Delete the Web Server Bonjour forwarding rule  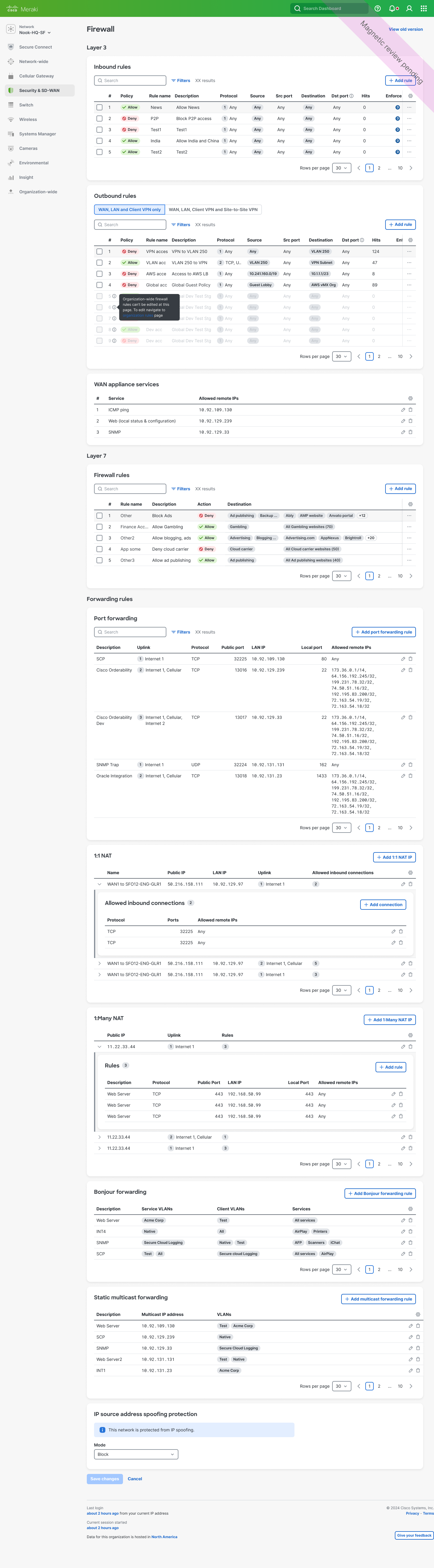tap(410, 1220)
